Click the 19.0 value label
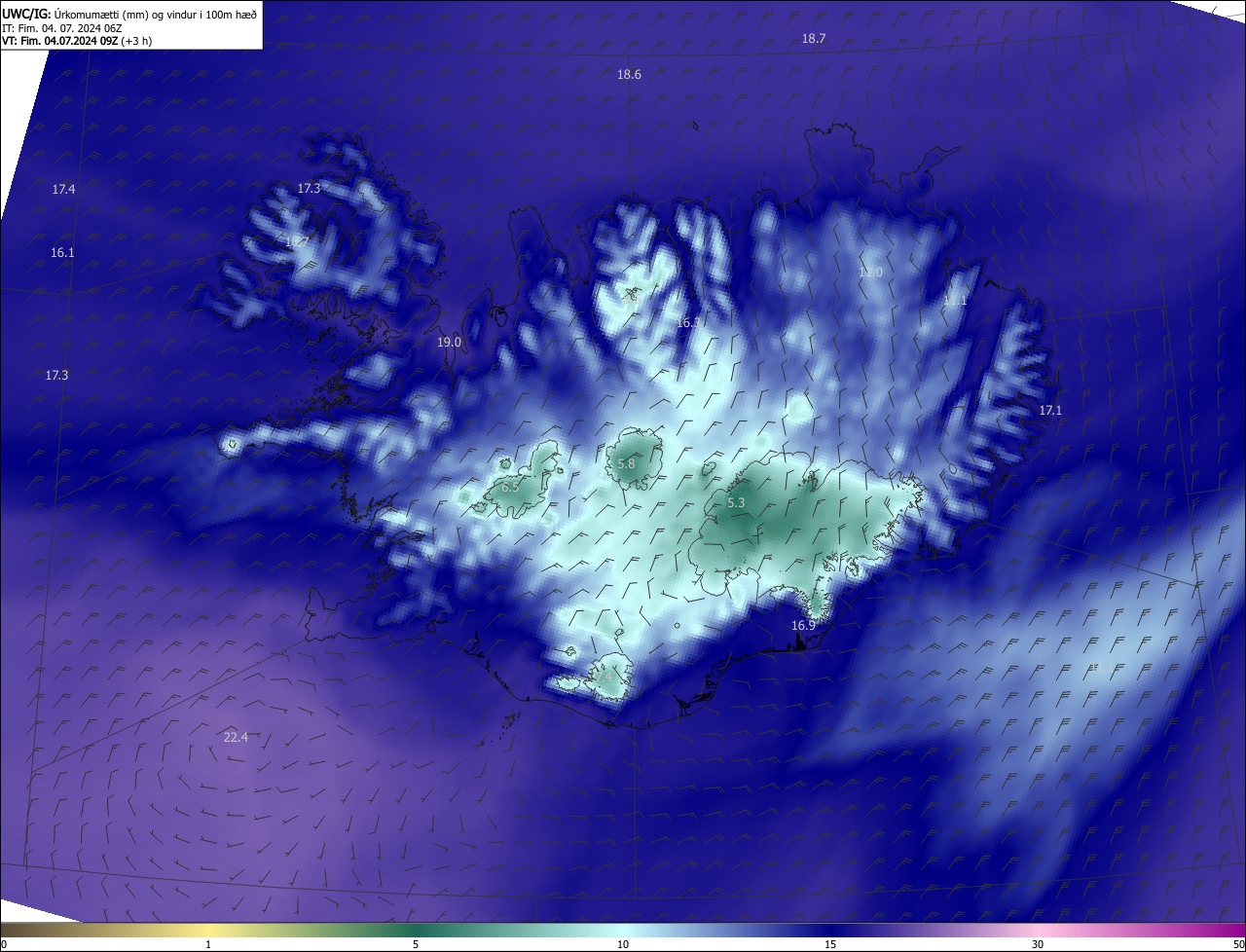1246x952 pixels. coord(449,342)
